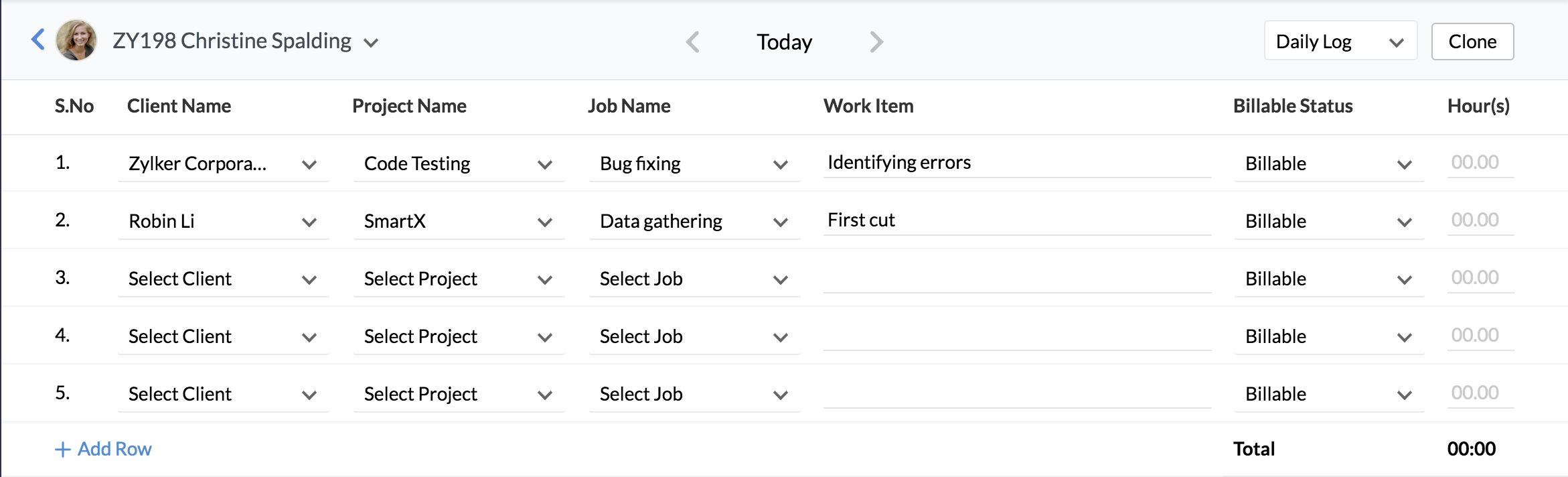
Task: Expand the Data gathering job dropdown
Action: click(694, 222)
